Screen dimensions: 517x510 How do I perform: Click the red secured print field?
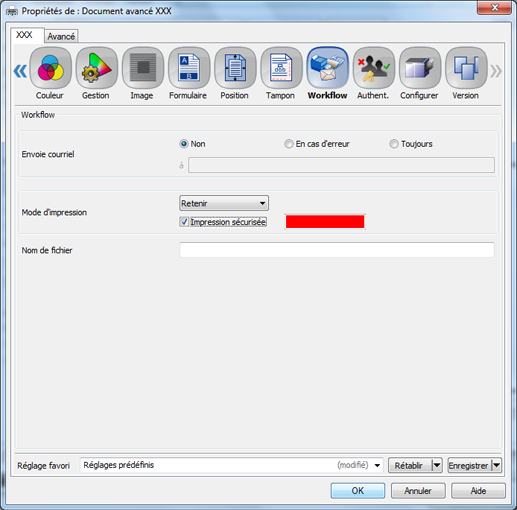click(325, 222)
